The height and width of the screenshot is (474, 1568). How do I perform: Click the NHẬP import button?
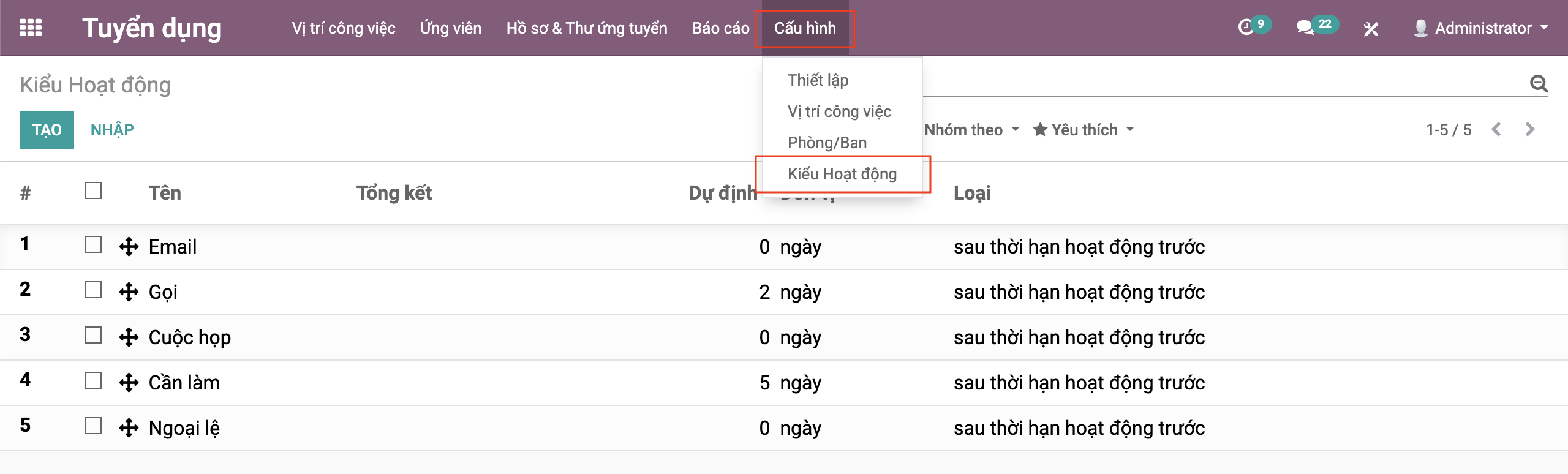point(112,130)
